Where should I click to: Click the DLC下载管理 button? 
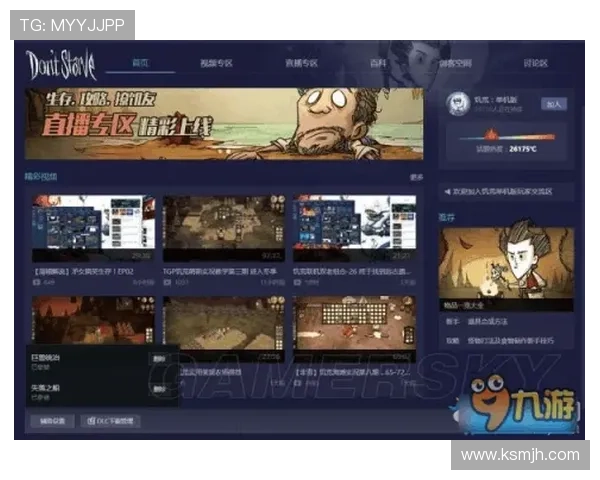click(111, 421)
